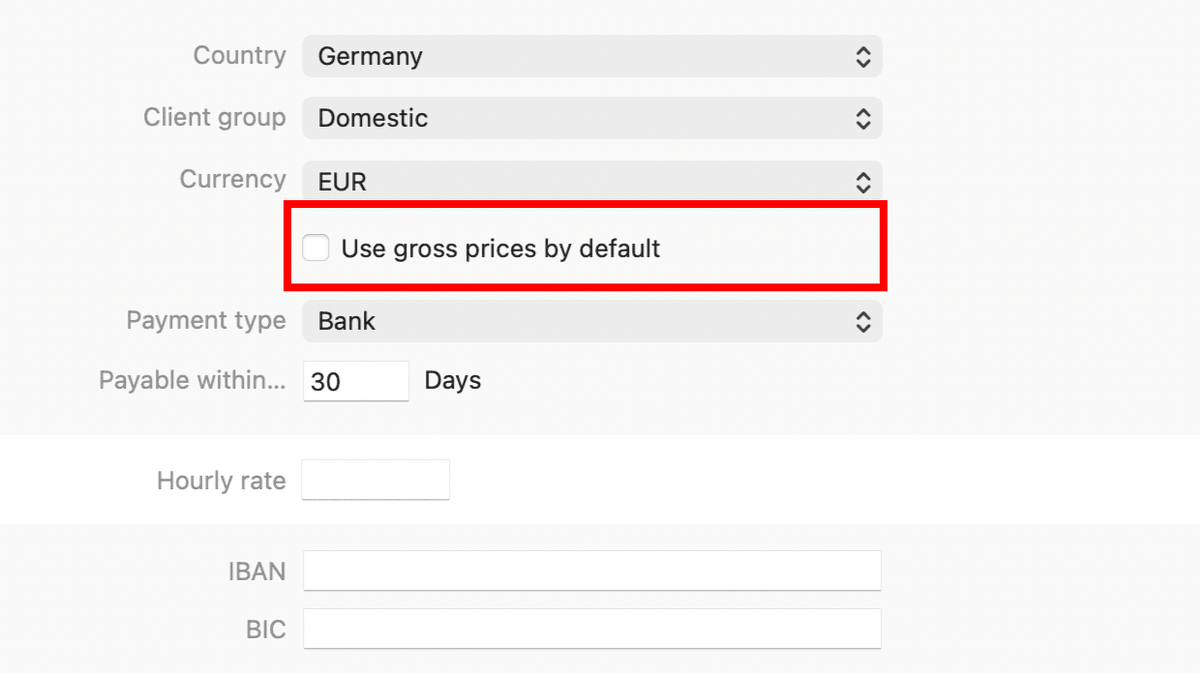Click the 'Use gross prices by default' text
The height and width of the screenshot is (674, 1200).
coord(500,248)
